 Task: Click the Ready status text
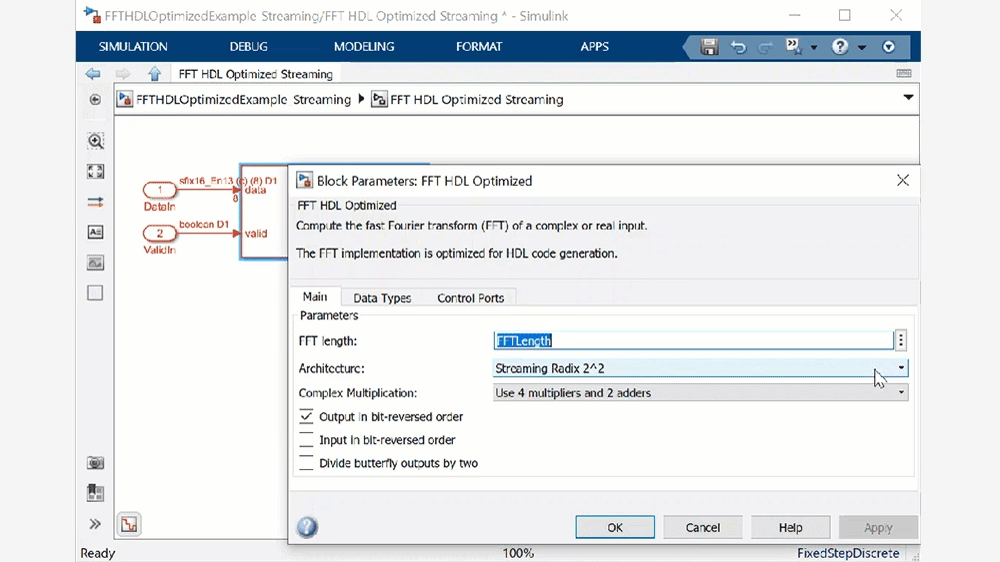pyautogui.click(x=98, y=553)
